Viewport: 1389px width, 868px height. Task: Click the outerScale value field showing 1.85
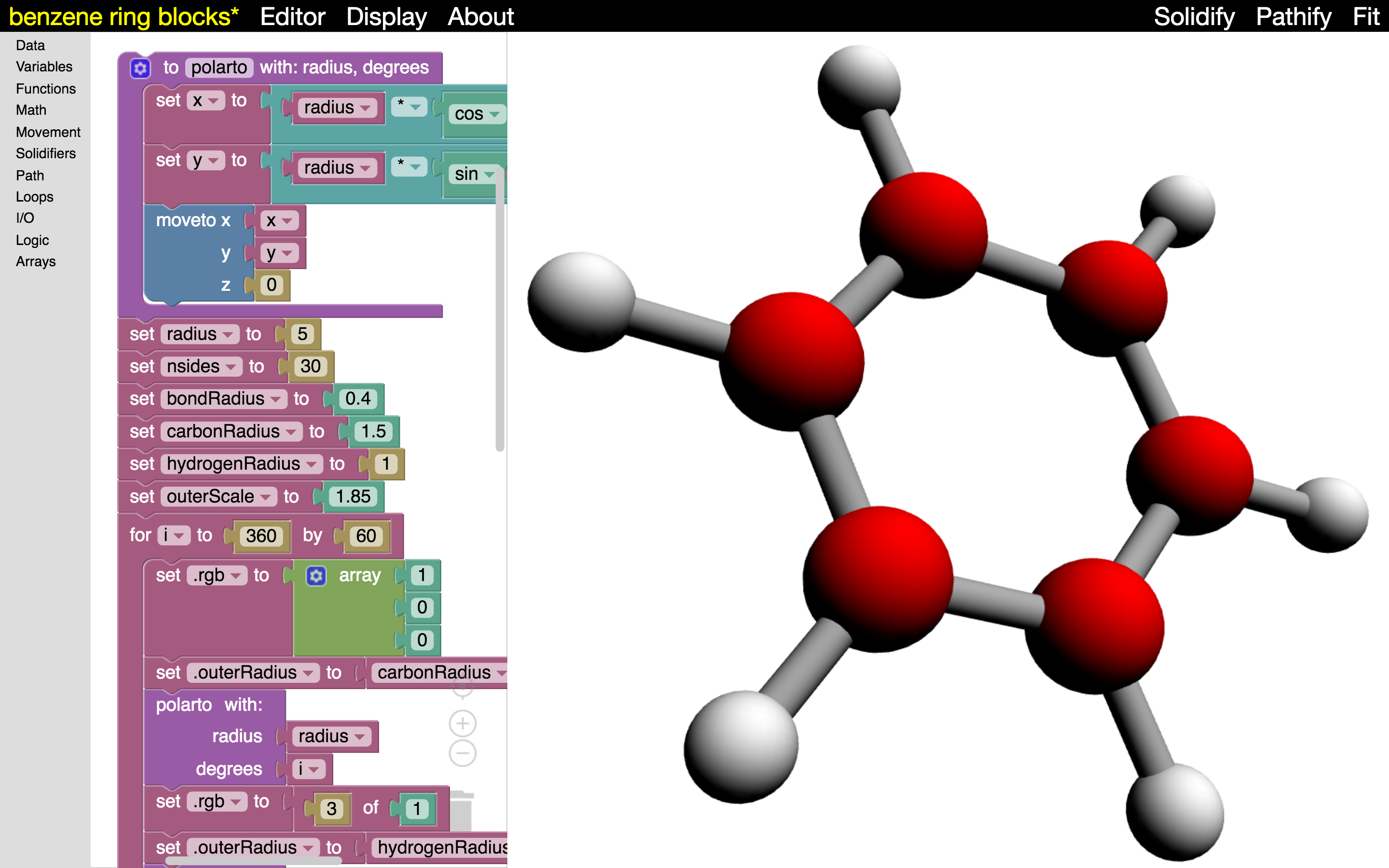[x=353, y=497]
